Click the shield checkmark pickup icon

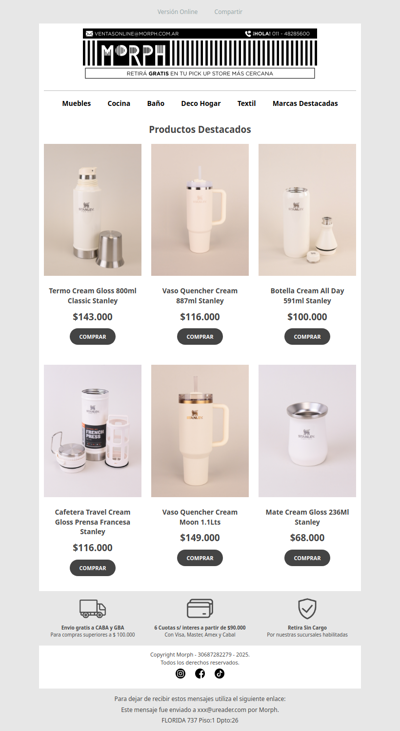307,608
